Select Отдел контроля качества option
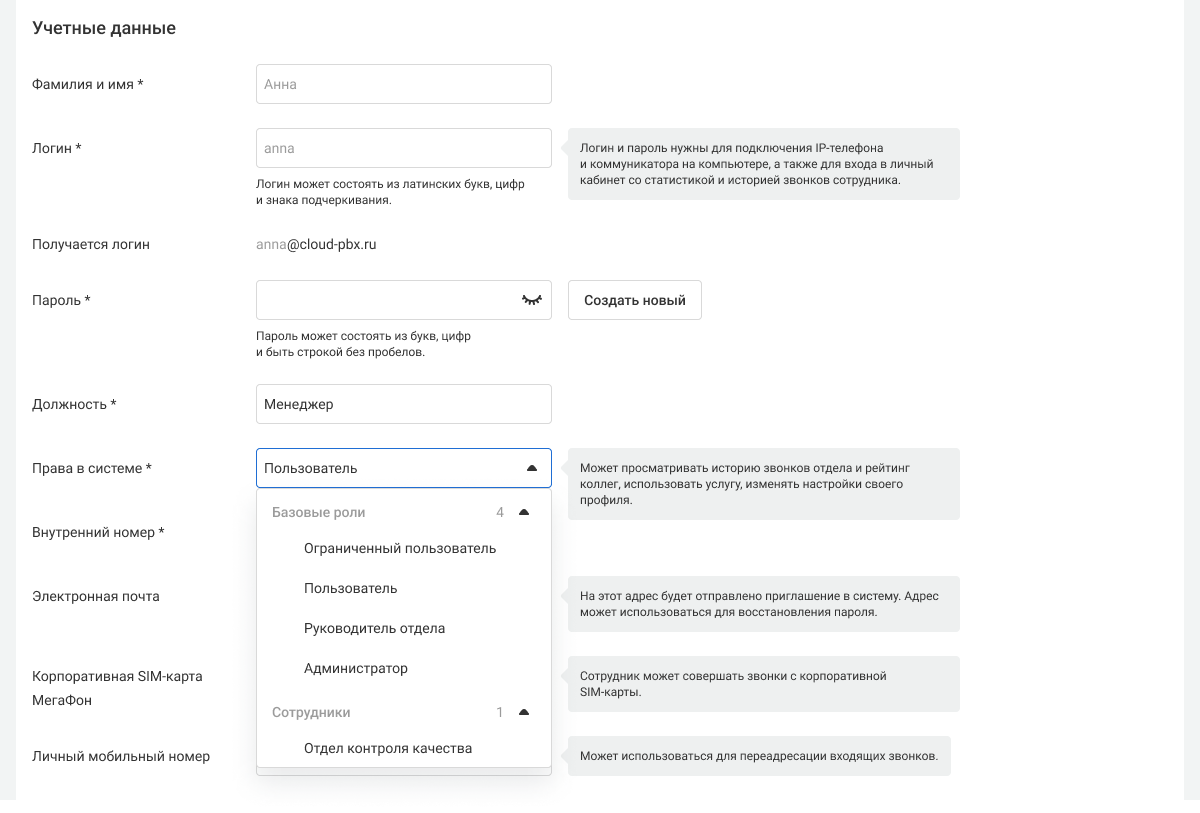The height and width of the screenshot is (813, 1200). pyautogui.click(x=388, y=748)
